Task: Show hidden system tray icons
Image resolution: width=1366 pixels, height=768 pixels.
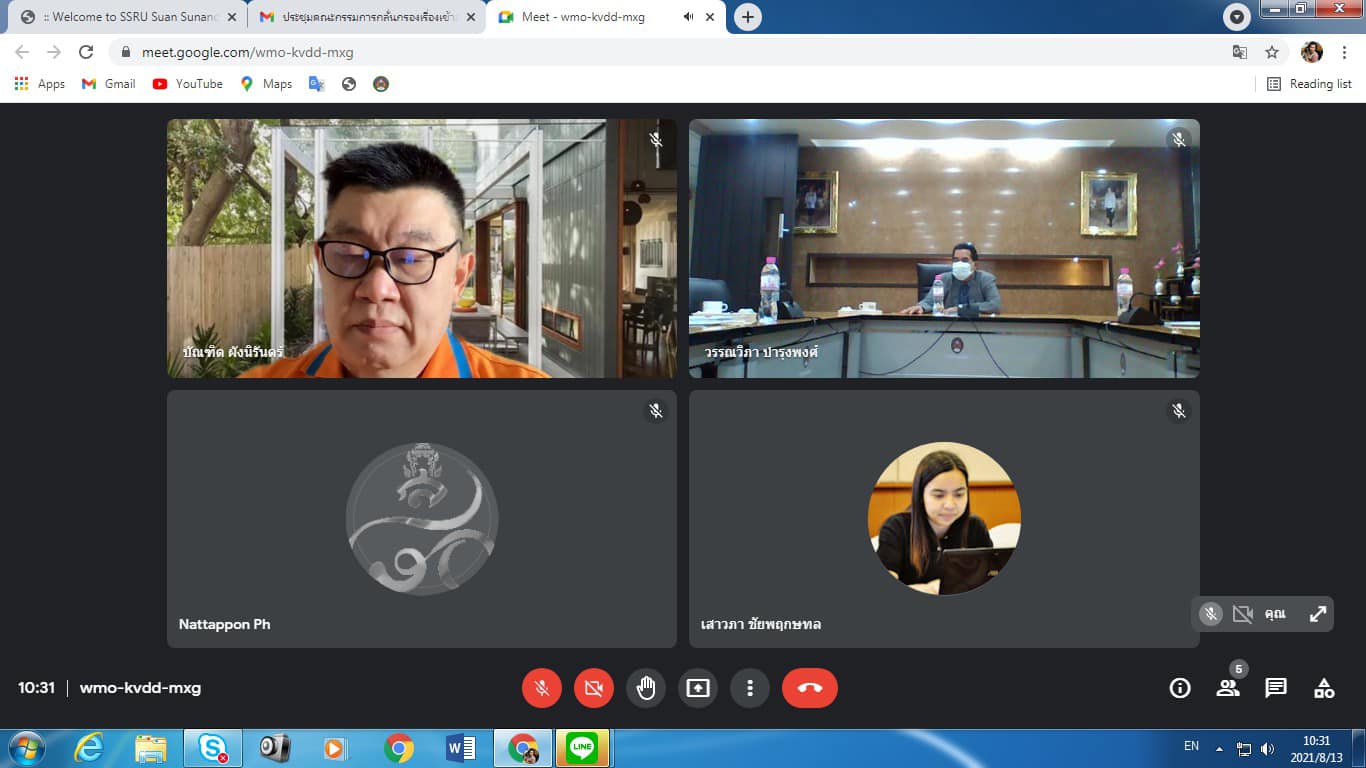Action: [1219, 748]
